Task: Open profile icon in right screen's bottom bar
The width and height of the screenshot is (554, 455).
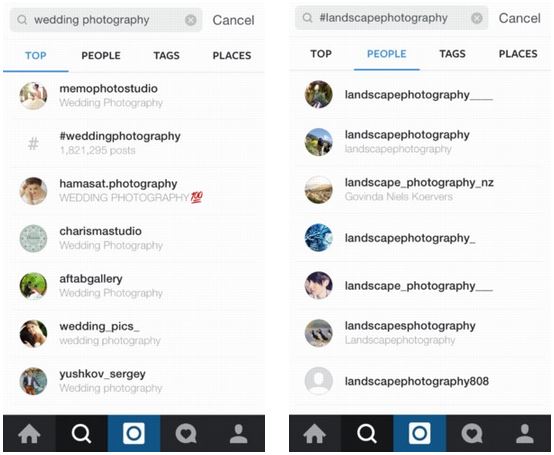Action: click(525, 433)
